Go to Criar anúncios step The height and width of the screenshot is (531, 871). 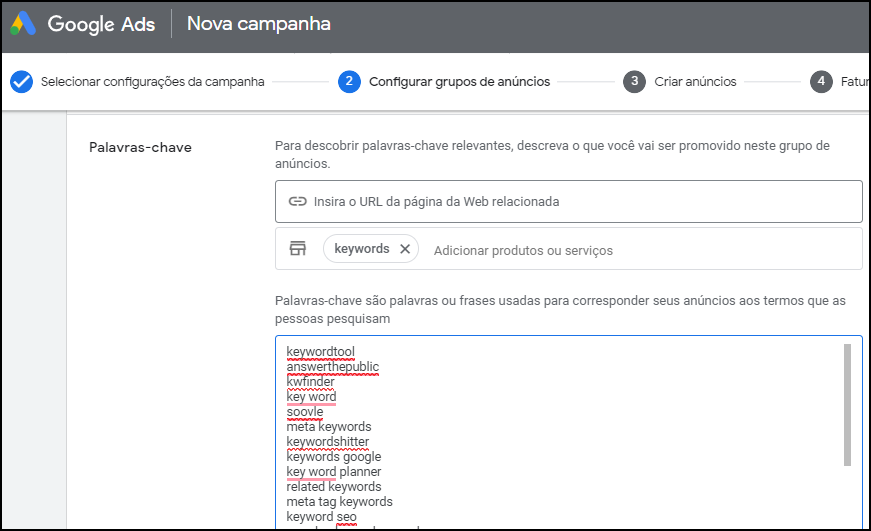click(x=695, y=82)
